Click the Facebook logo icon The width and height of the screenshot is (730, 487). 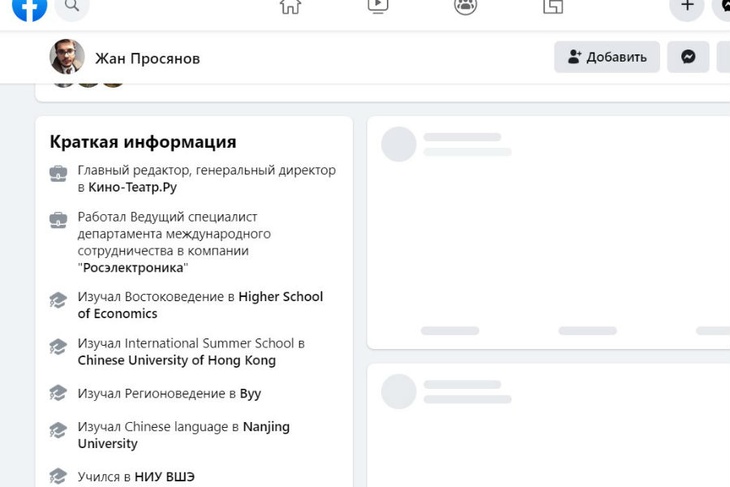pos(30,7)
